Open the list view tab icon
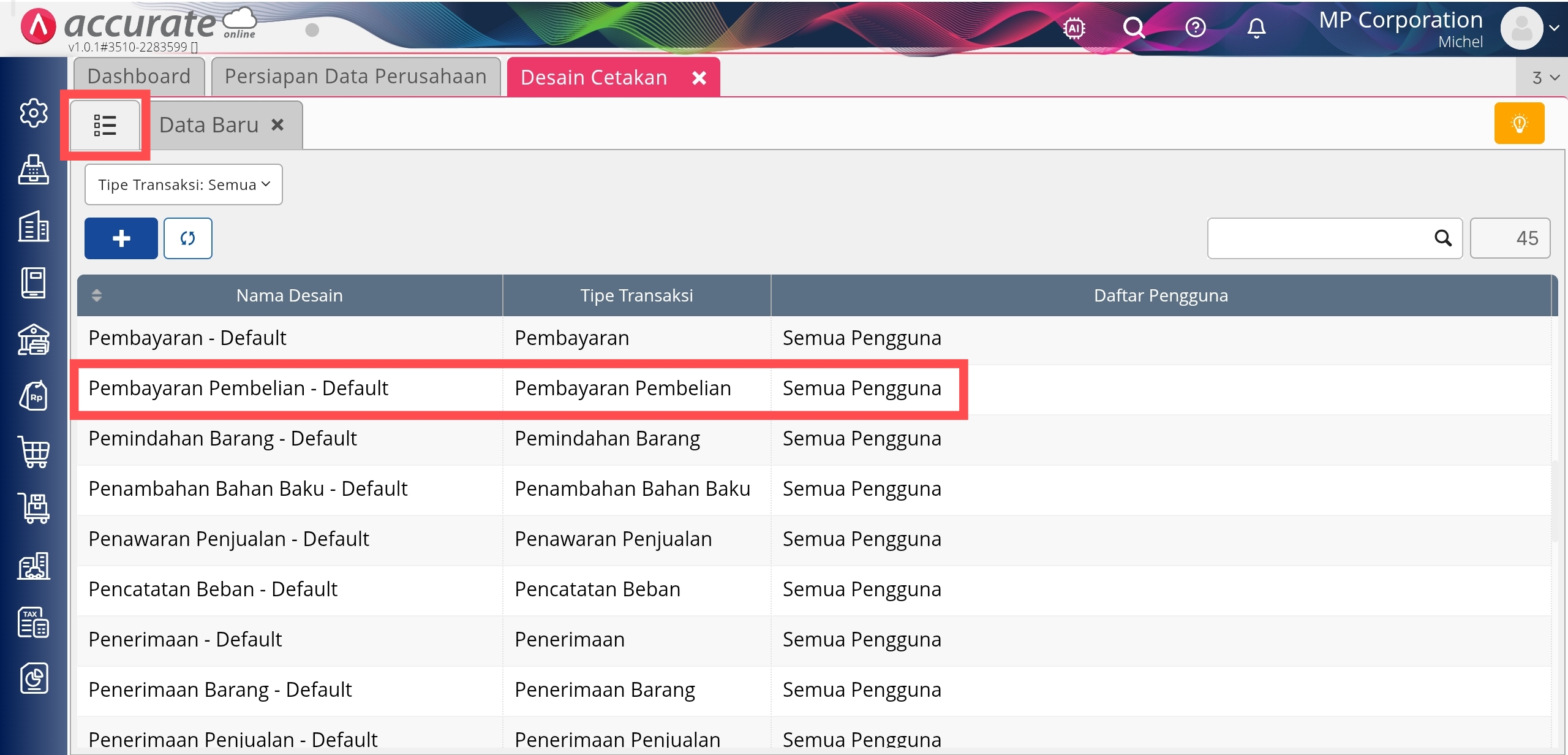1568x755 pixels. pos(105,125)
